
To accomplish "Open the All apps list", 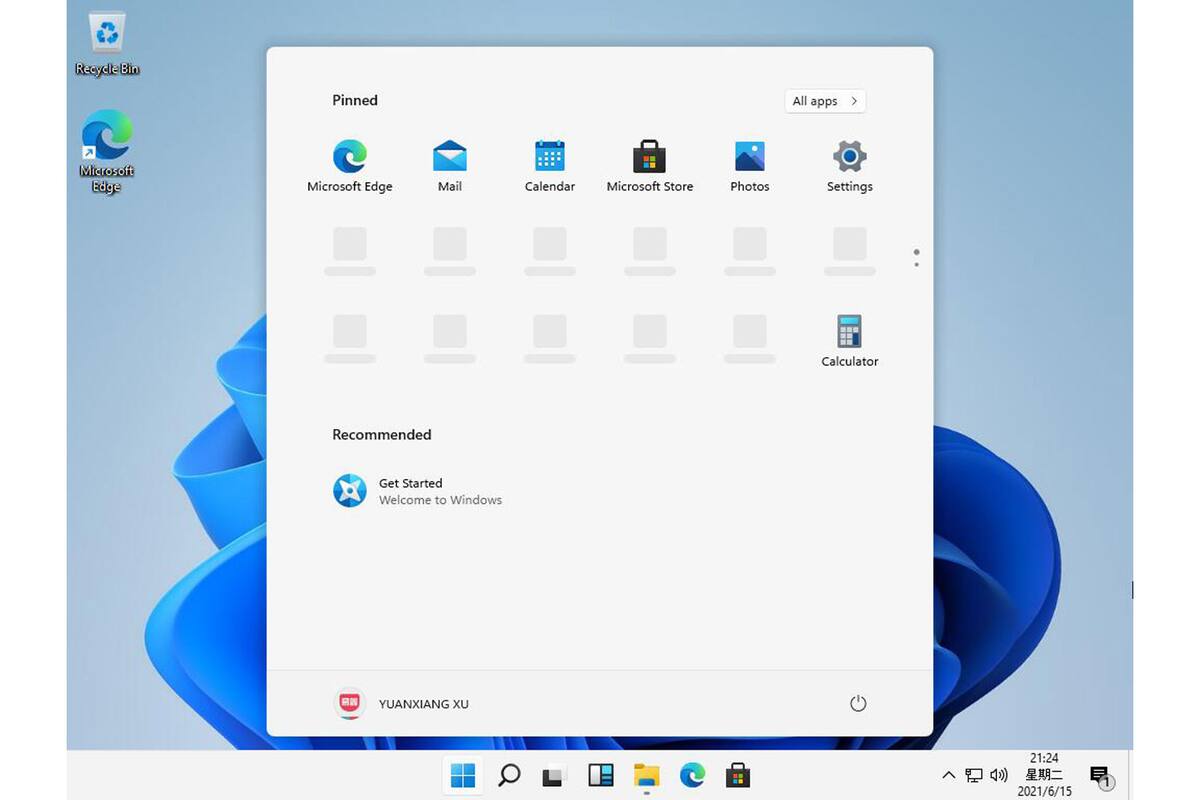I will 824,101.
